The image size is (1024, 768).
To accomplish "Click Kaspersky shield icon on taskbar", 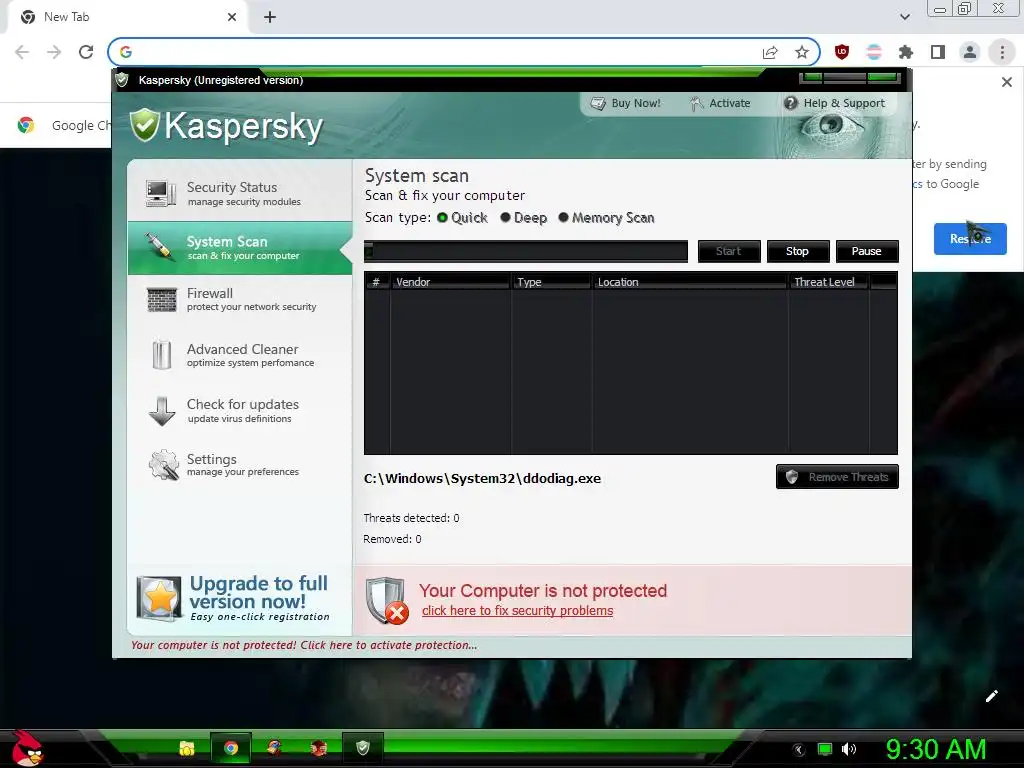I will tap(362, 748).
